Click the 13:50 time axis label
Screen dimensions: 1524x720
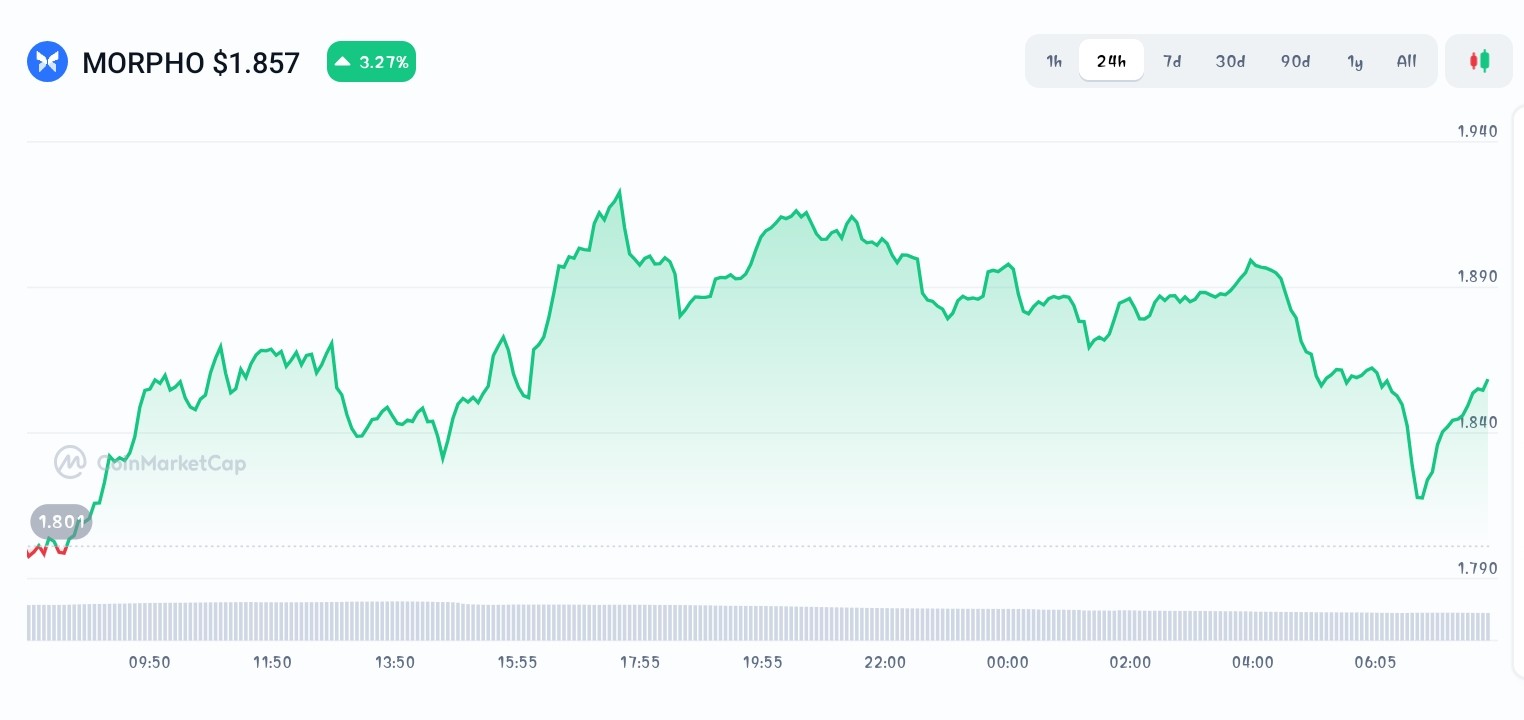coord(394,662)
